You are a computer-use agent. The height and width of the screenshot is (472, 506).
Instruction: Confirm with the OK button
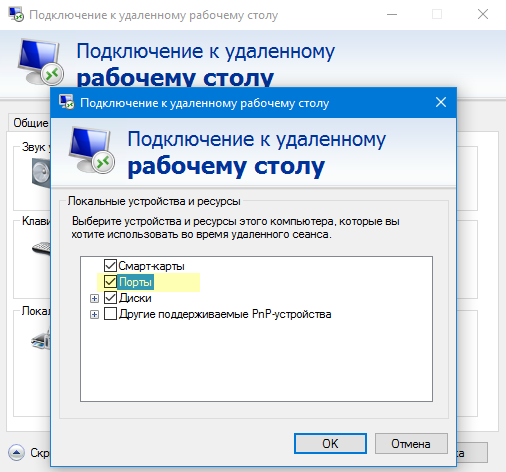click(x=330, y=443)
